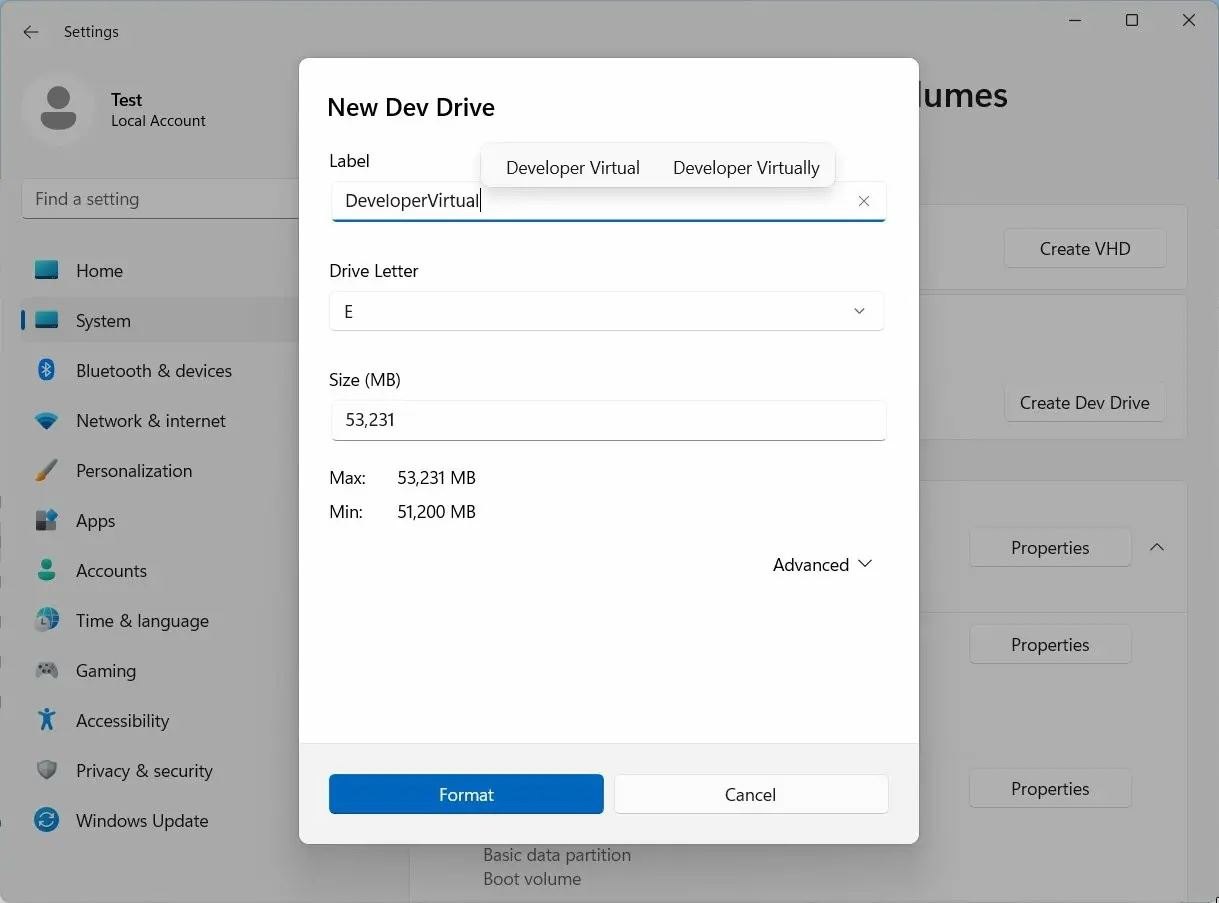Click the Gaming controller icon
Viewport: 1219px width, 903px height.
coord(47,671)
